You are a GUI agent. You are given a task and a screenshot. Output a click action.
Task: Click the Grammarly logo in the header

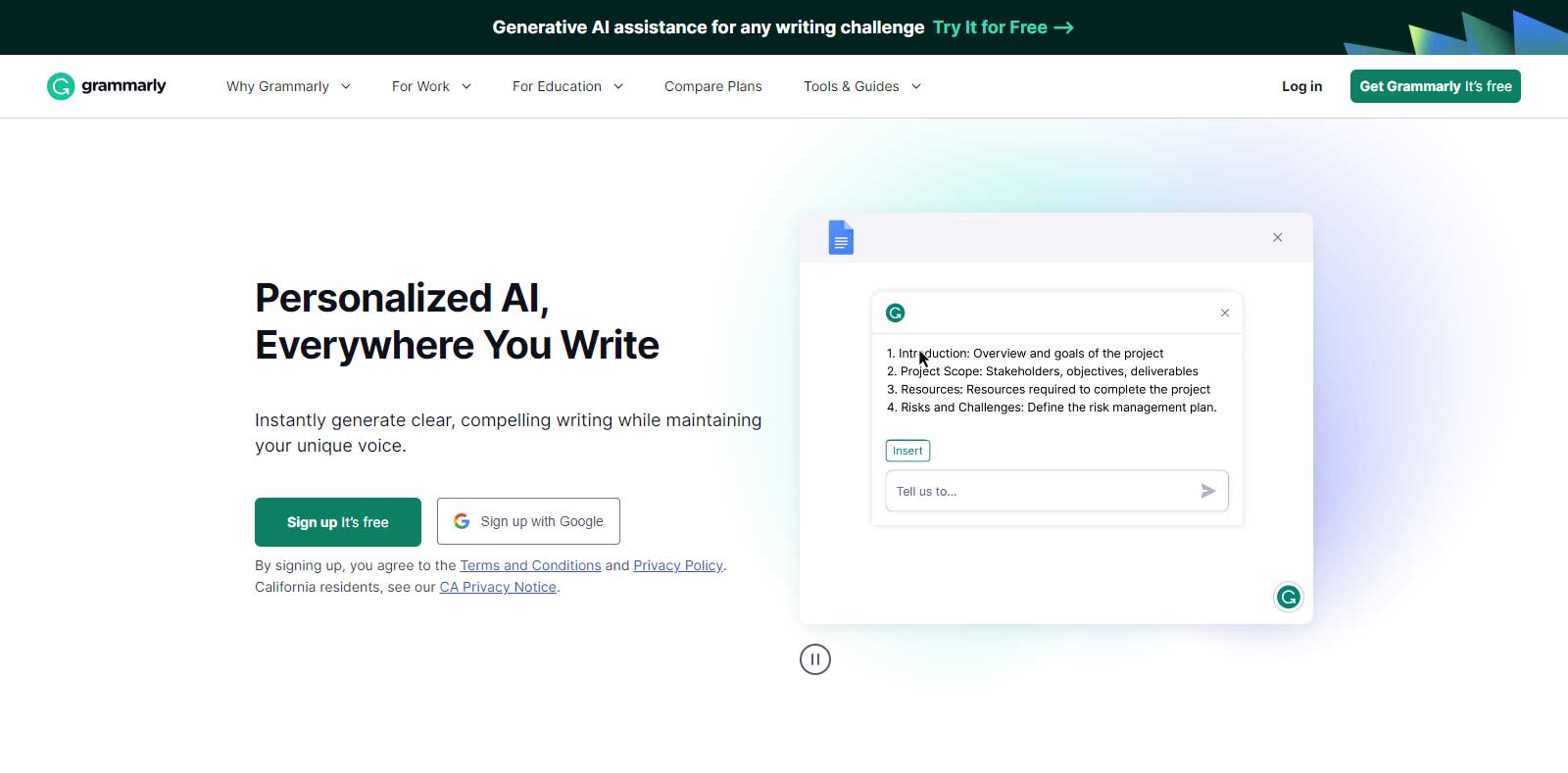point(106,86)
